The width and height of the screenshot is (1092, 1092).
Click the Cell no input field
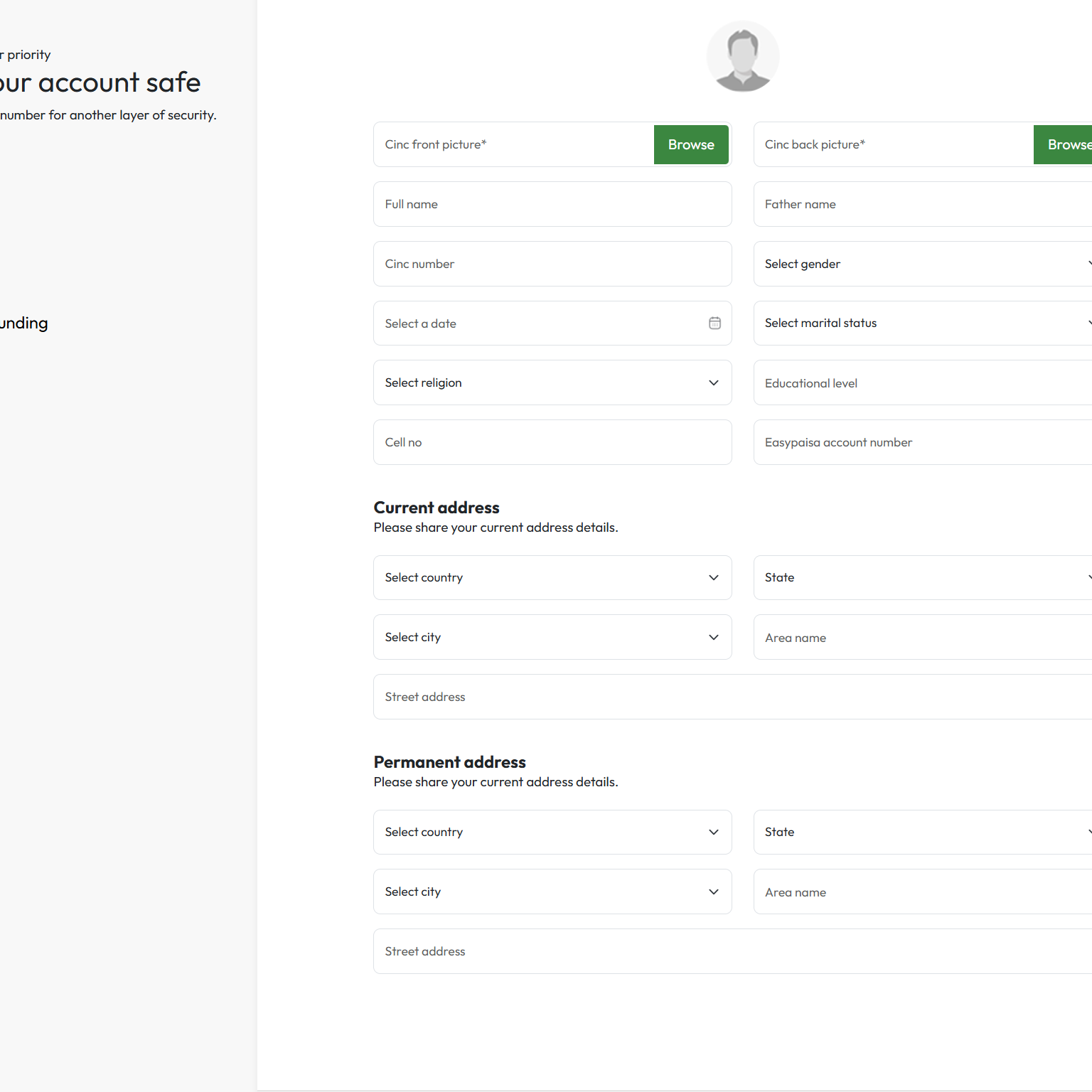pyautogui.click(x=552, y=442)
